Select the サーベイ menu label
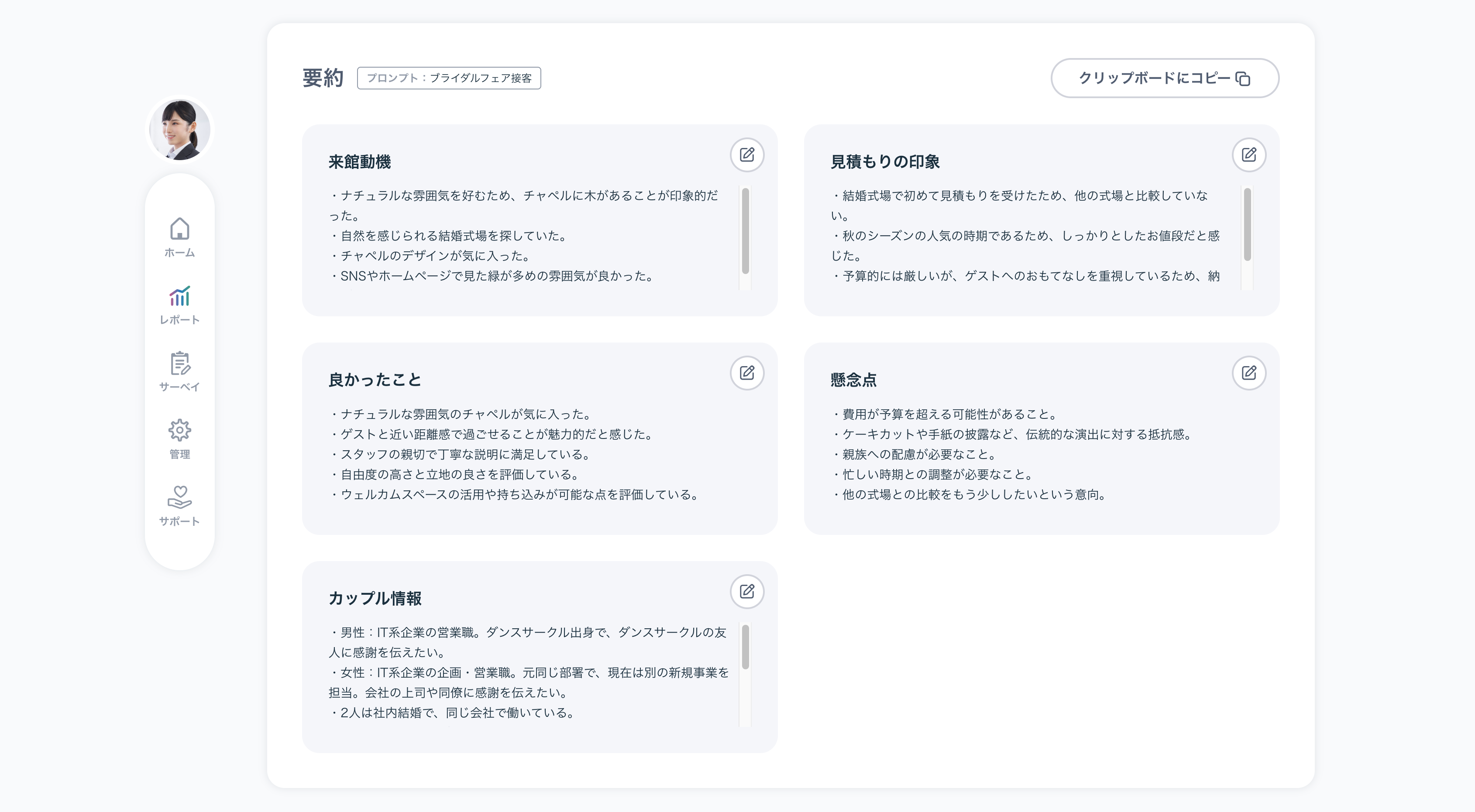This screenshot has width=1475, height=812. (x=179, y=387)
